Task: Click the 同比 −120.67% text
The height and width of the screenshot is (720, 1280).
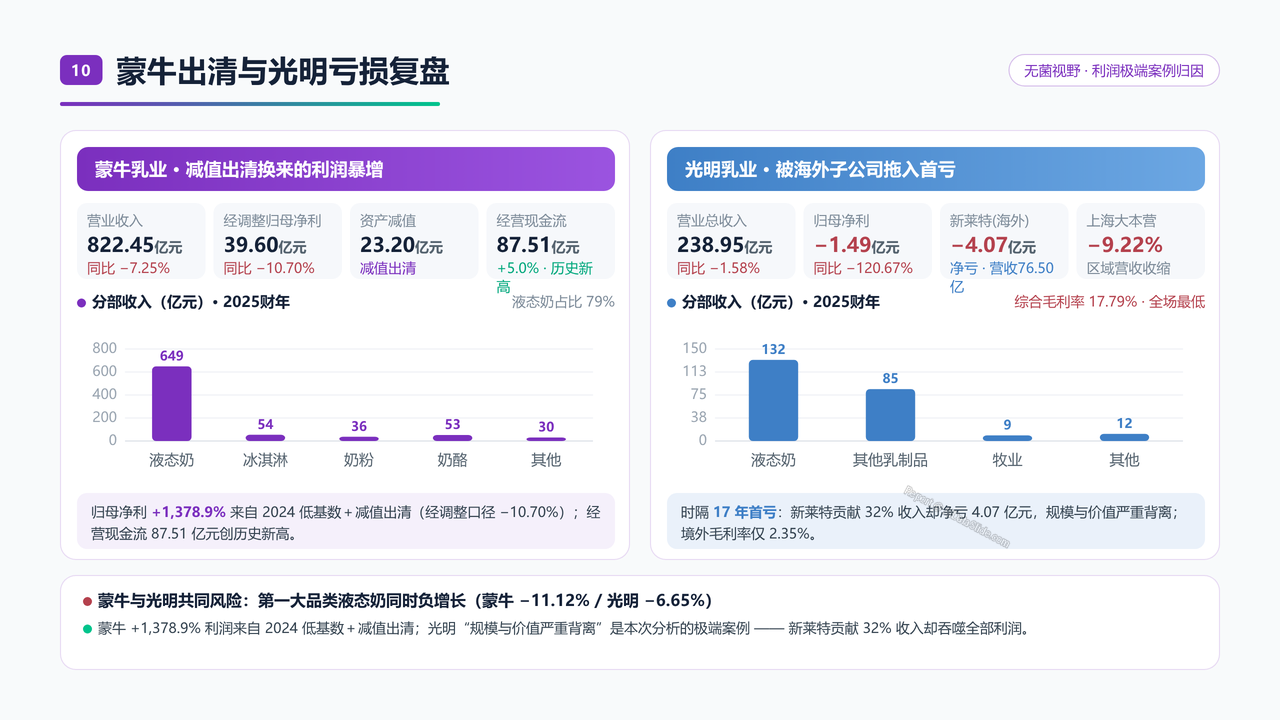Action: click(863, 268)
